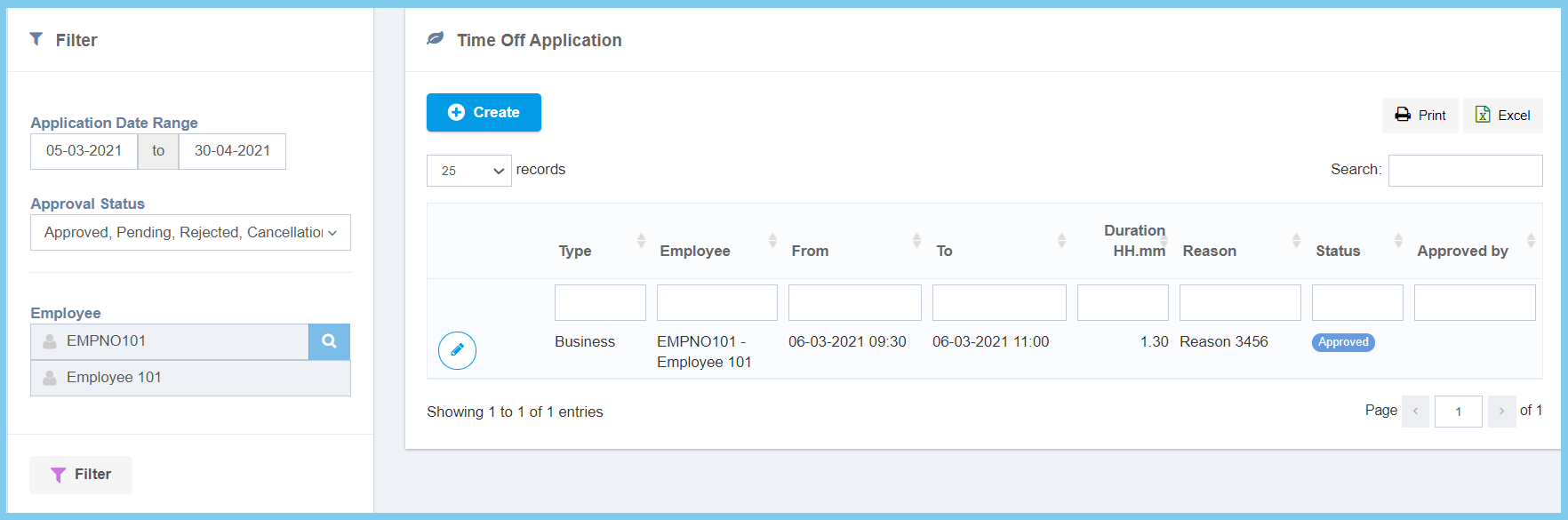Click the Create button

point(484,113)
